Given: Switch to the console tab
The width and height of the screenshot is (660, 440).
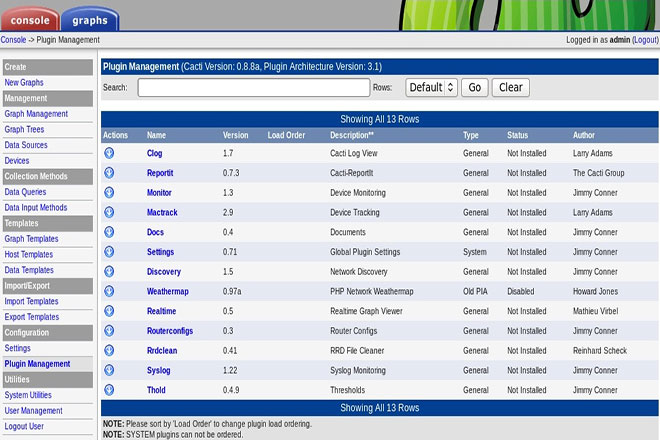Looking at the screenshot, I should [30, 20].
